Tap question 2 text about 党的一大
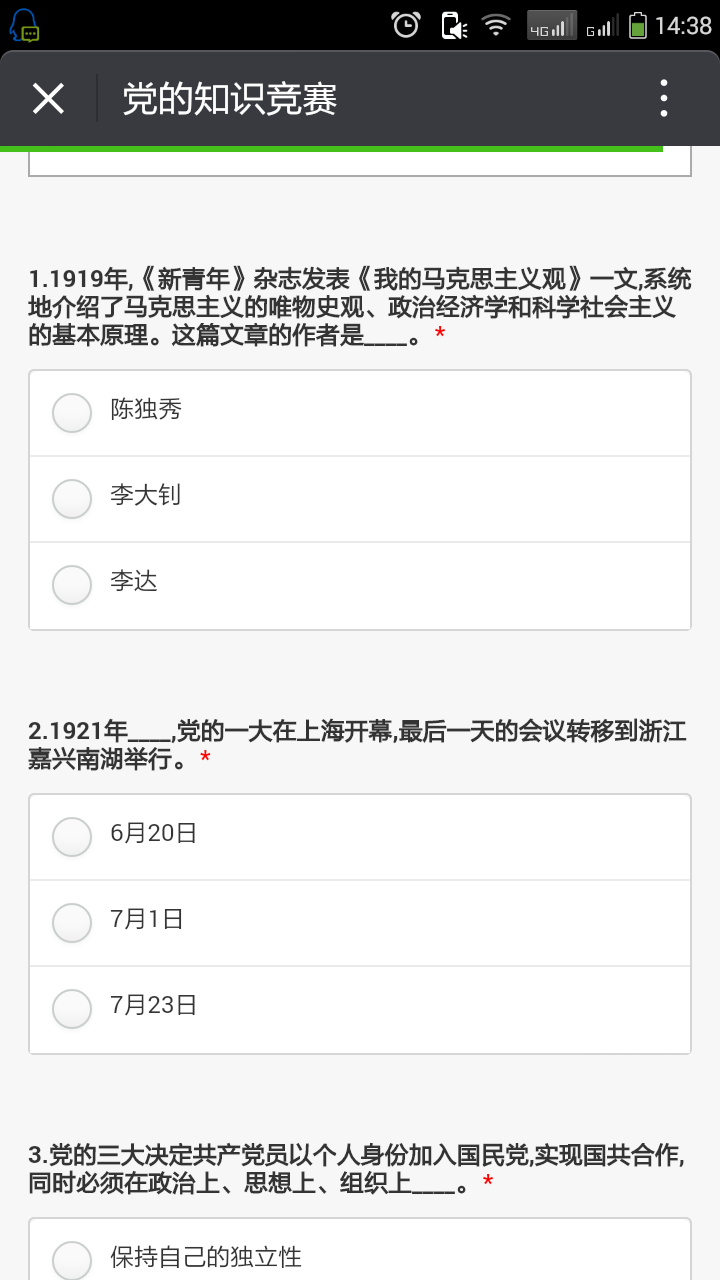This screenshot has height=1280, width=720. 359,745
